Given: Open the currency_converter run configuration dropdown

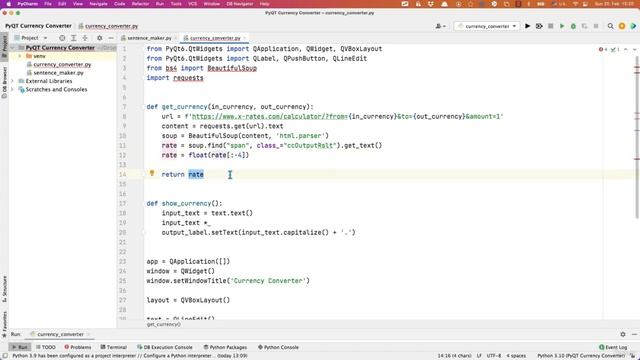Looking at the screenshot, I should tap(487, 26).
